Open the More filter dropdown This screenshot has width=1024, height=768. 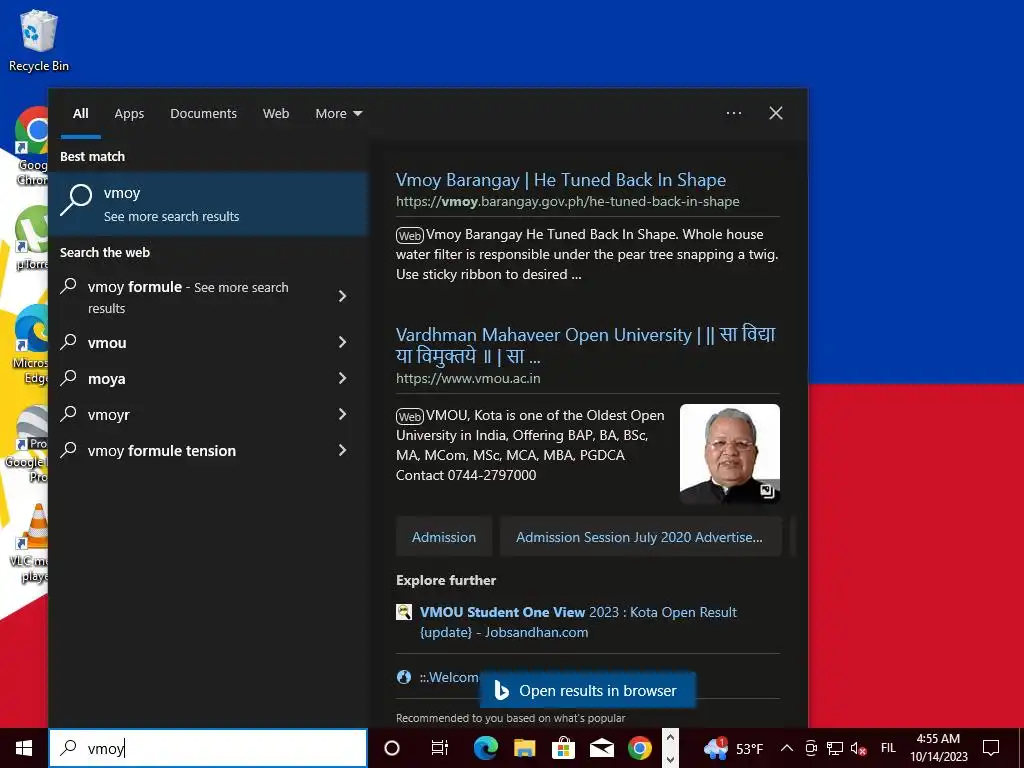pyautogui.click(x=338, y=114)
